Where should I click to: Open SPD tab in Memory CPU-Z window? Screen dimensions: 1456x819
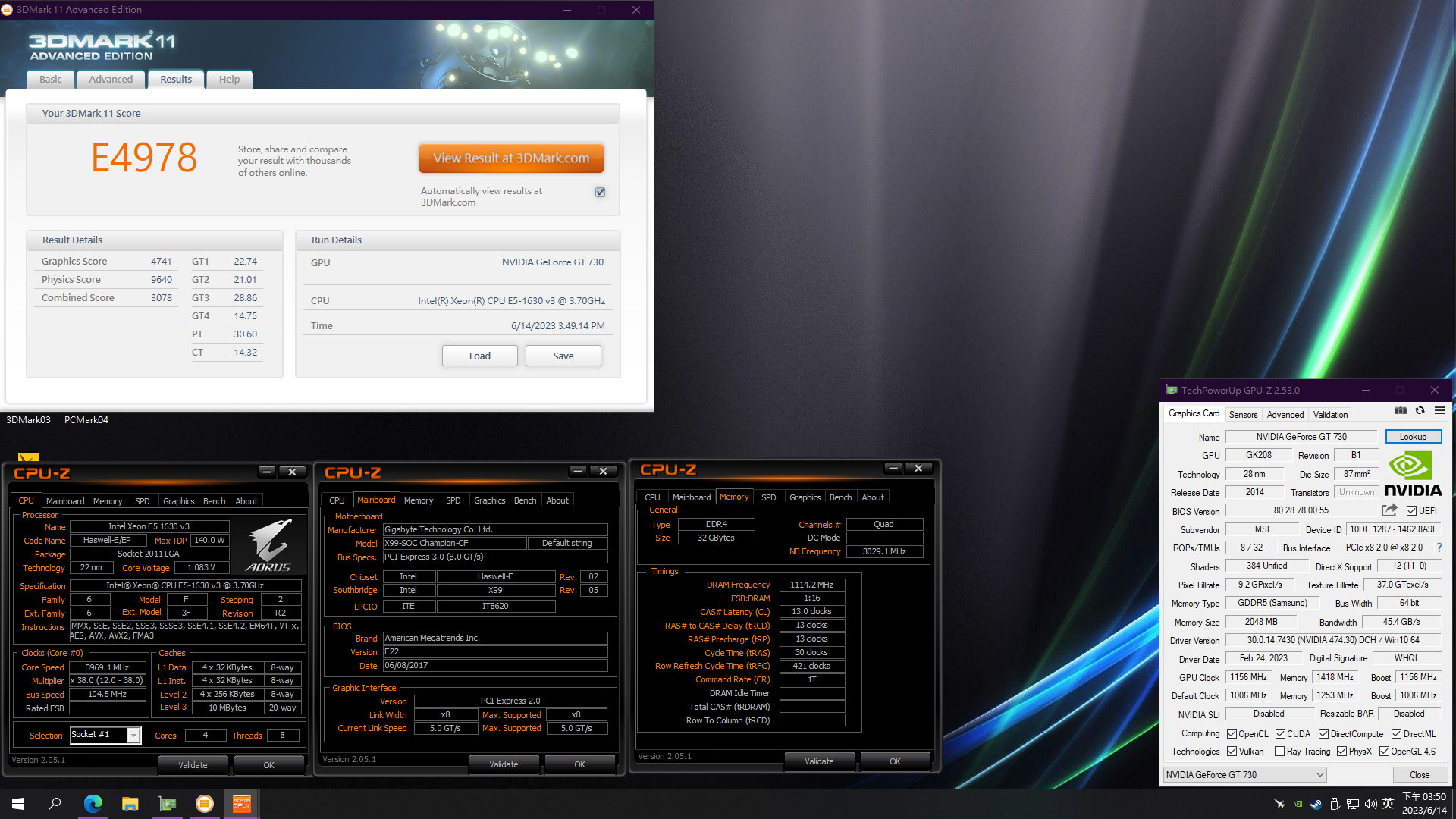click(x=768, y=497)
